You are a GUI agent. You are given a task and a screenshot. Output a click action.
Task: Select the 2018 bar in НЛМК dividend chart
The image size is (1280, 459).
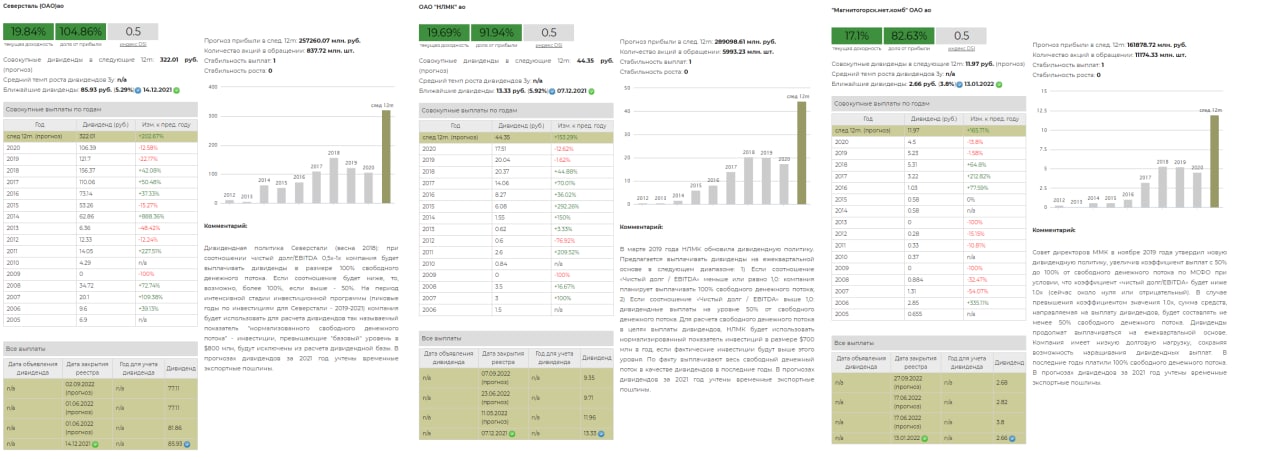coord(748,182)
